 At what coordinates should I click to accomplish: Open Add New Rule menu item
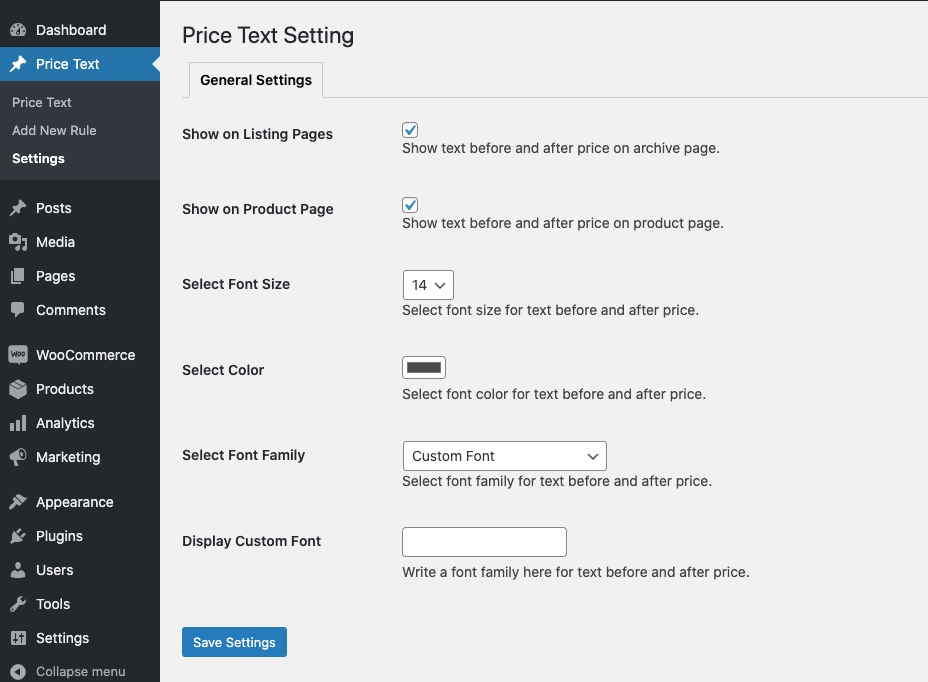pos(54,130)
